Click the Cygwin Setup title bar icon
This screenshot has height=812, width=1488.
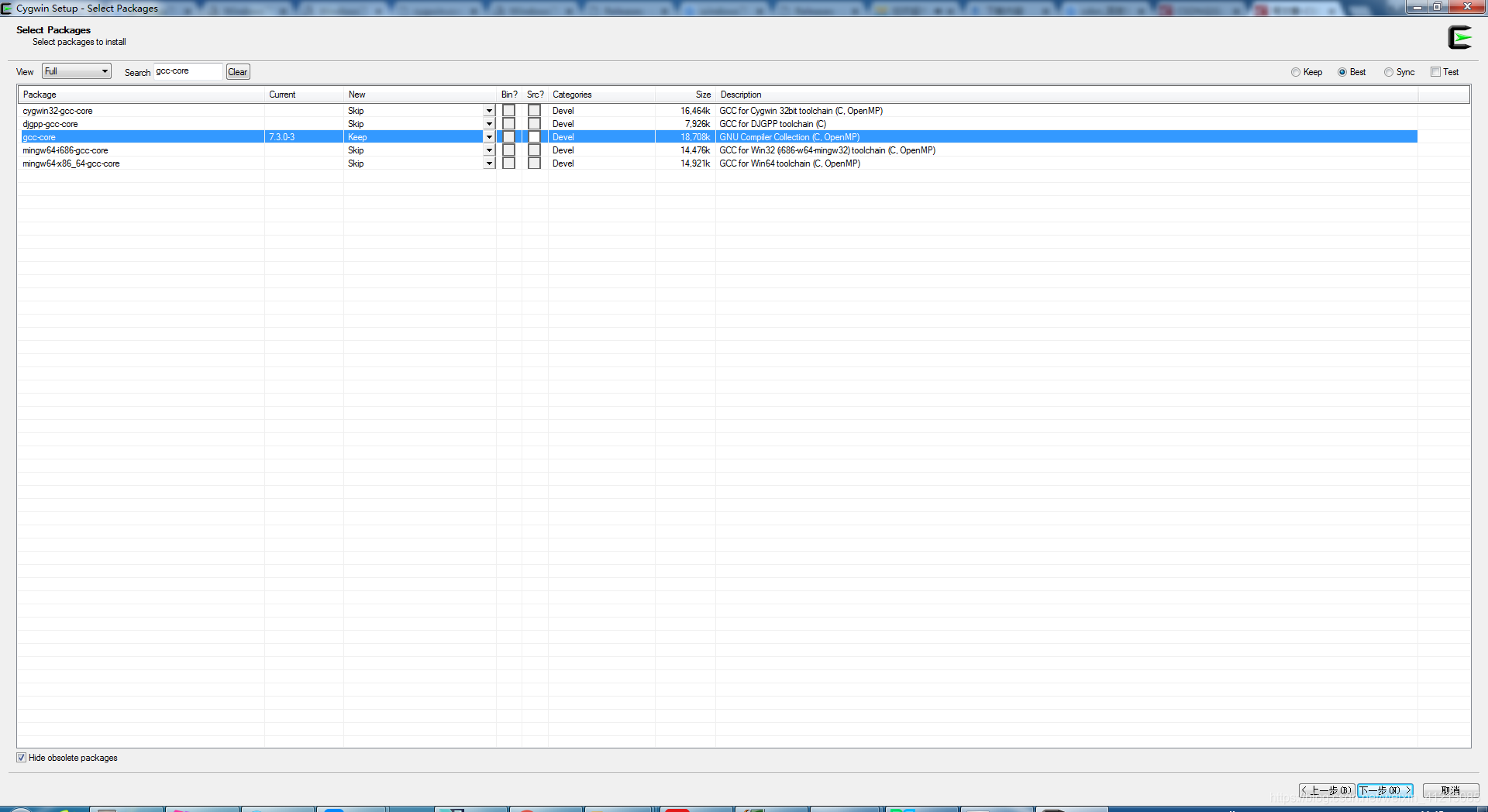click(x=6, y=9)
